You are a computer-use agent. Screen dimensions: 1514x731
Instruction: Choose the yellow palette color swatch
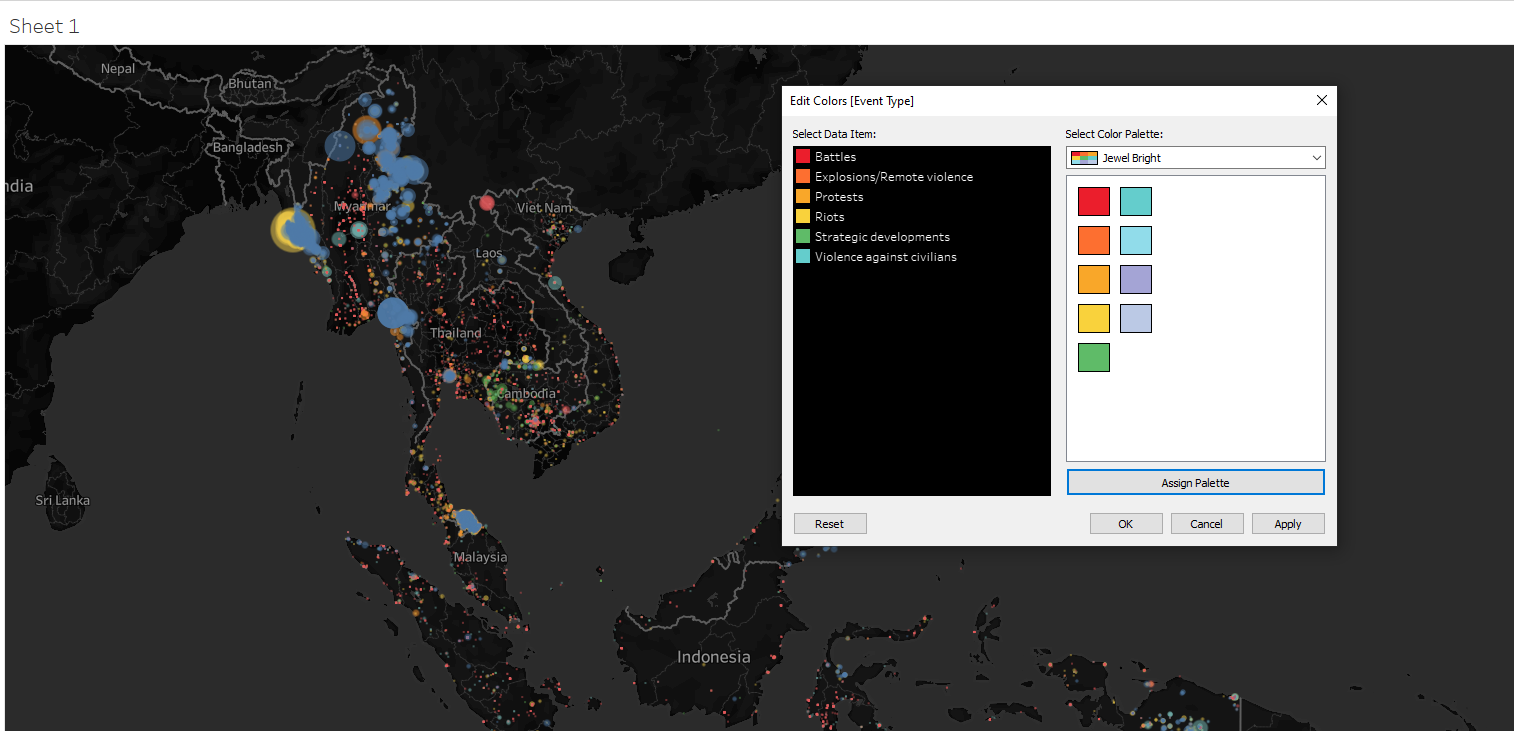pos(1093,318)
